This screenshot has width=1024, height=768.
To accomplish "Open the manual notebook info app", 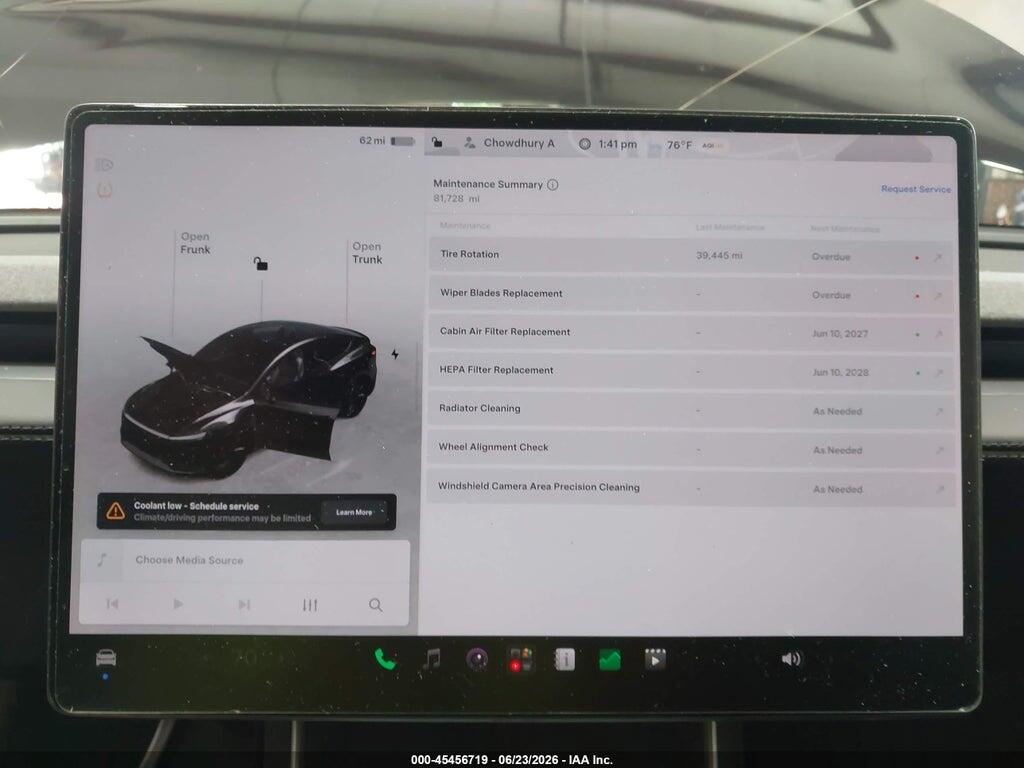I will click(565, 660).
